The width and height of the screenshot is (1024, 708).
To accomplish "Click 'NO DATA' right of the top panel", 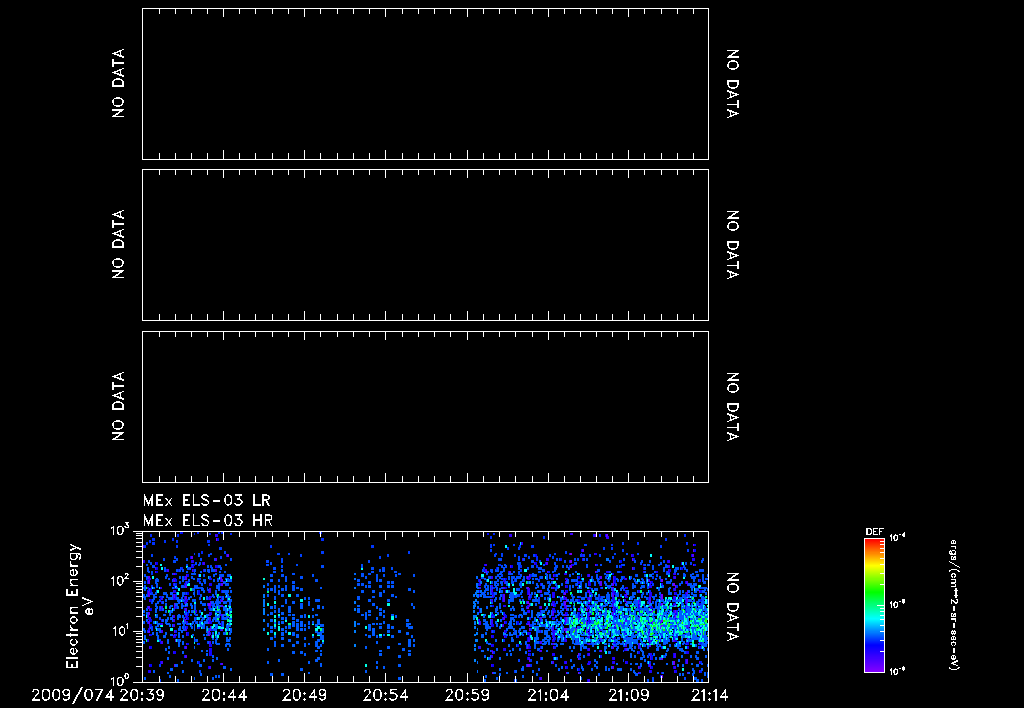I will [x=733, y=84].
